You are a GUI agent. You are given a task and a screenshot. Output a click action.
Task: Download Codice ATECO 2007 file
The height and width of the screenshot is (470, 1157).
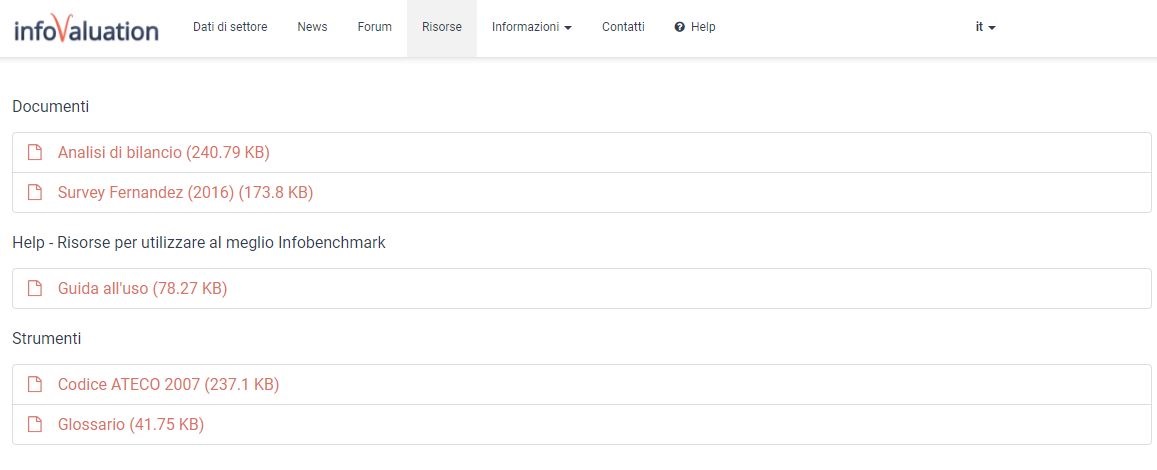pos(168,384)
